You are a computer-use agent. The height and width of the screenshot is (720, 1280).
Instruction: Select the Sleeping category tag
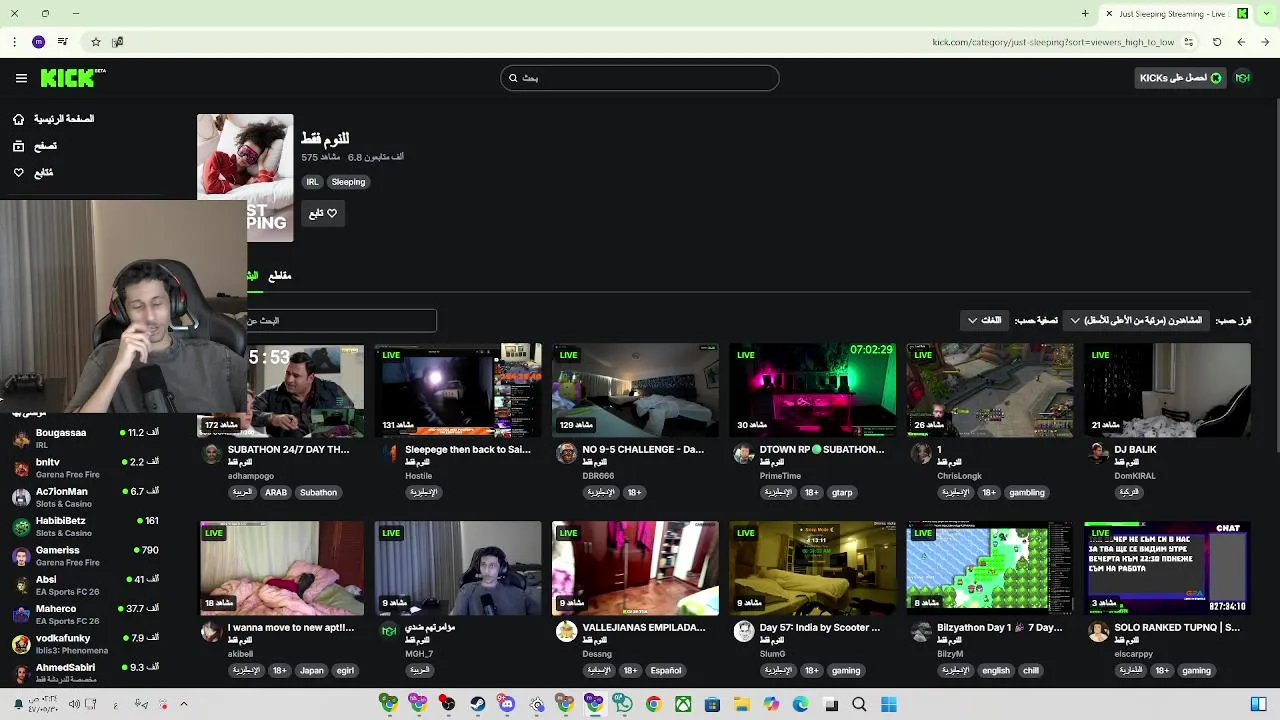(348, 182)
